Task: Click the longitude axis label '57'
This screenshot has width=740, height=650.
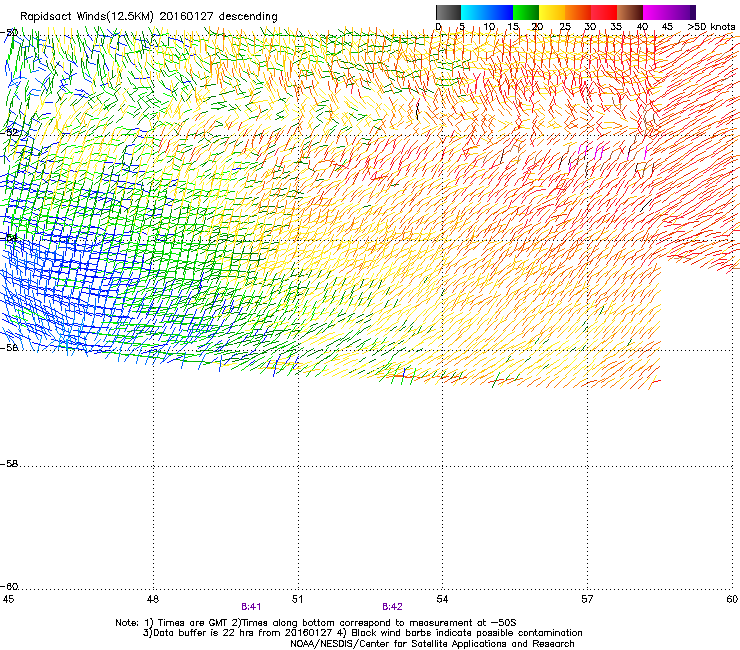Action: point(587,599)
